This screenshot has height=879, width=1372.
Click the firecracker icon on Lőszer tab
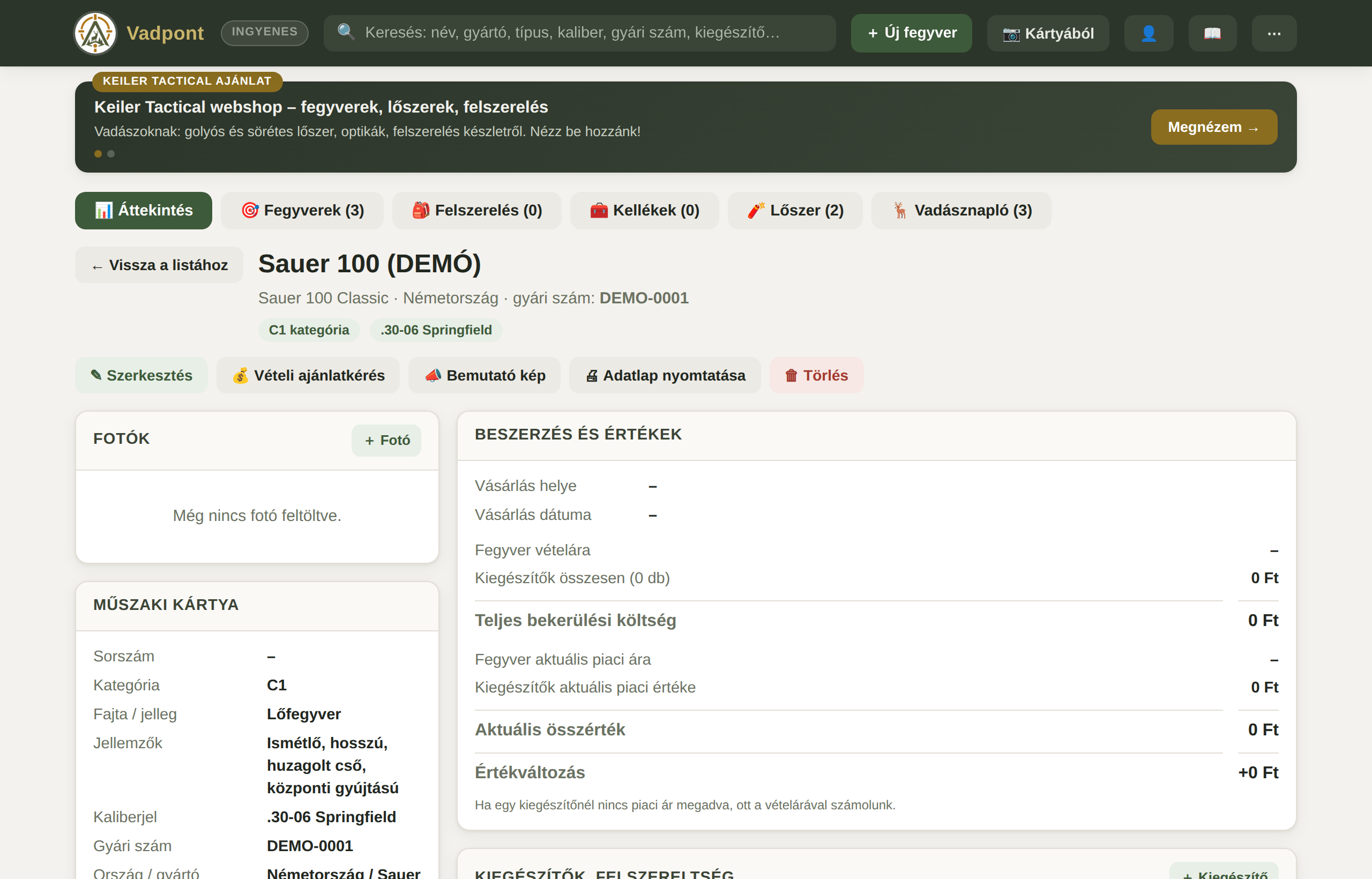point(756,210)
